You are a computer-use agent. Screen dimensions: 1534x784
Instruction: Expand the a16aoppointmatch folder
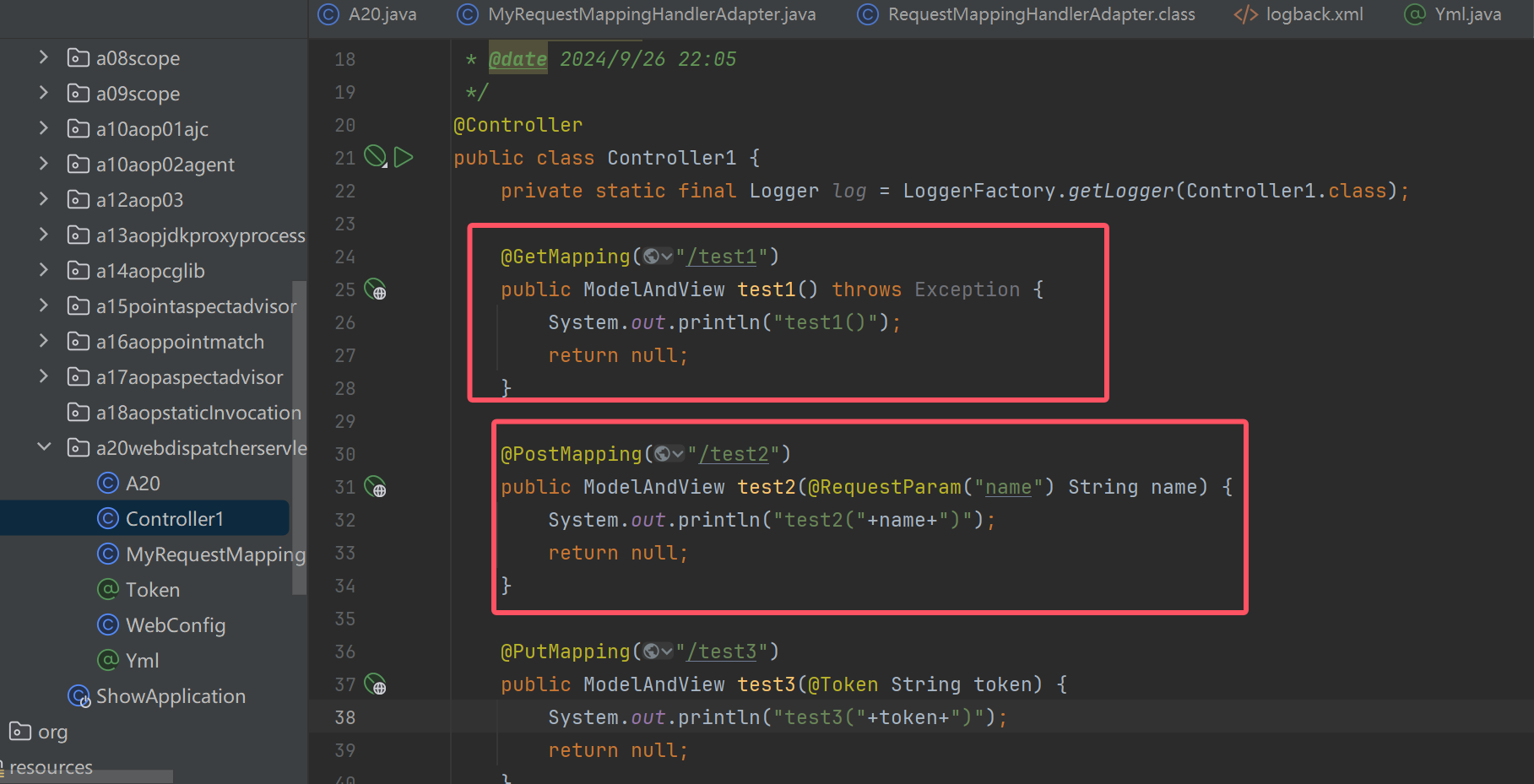click(x=44, y=341)
